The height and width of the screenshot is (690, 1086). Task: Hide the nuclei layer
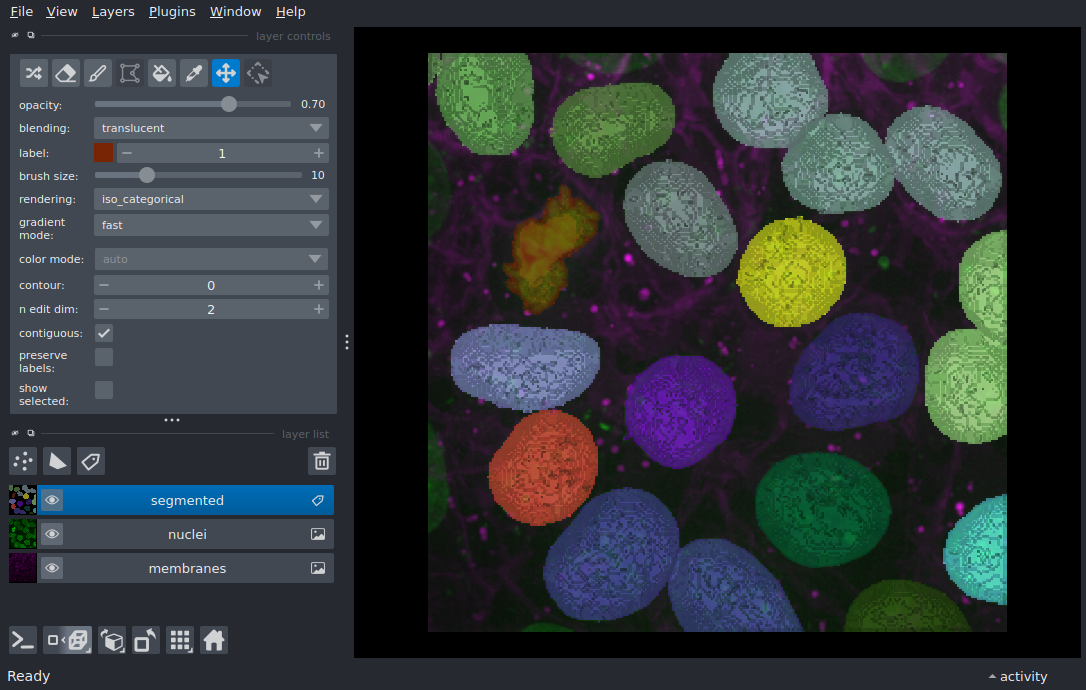[52, 535]
